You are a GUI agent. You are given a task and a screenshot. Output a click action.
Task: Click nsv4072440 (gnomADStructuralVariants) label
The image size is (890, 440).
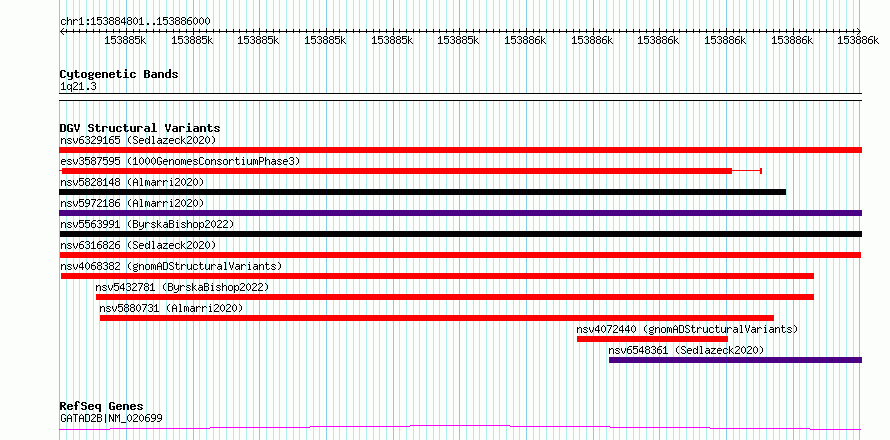point(687,329)
